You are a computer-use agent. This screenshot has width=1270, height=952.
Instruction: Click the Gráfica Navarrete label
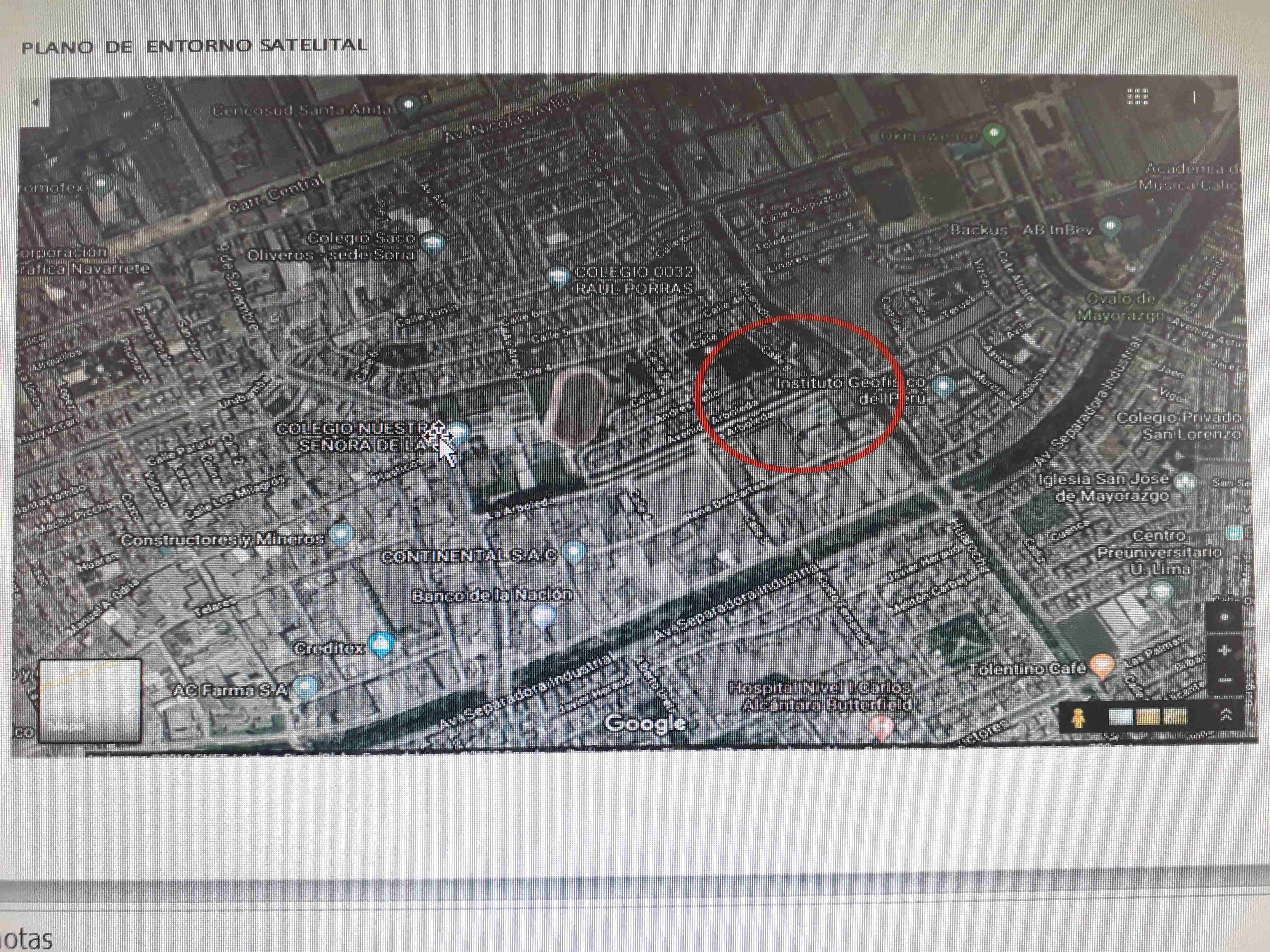point(84,268)
